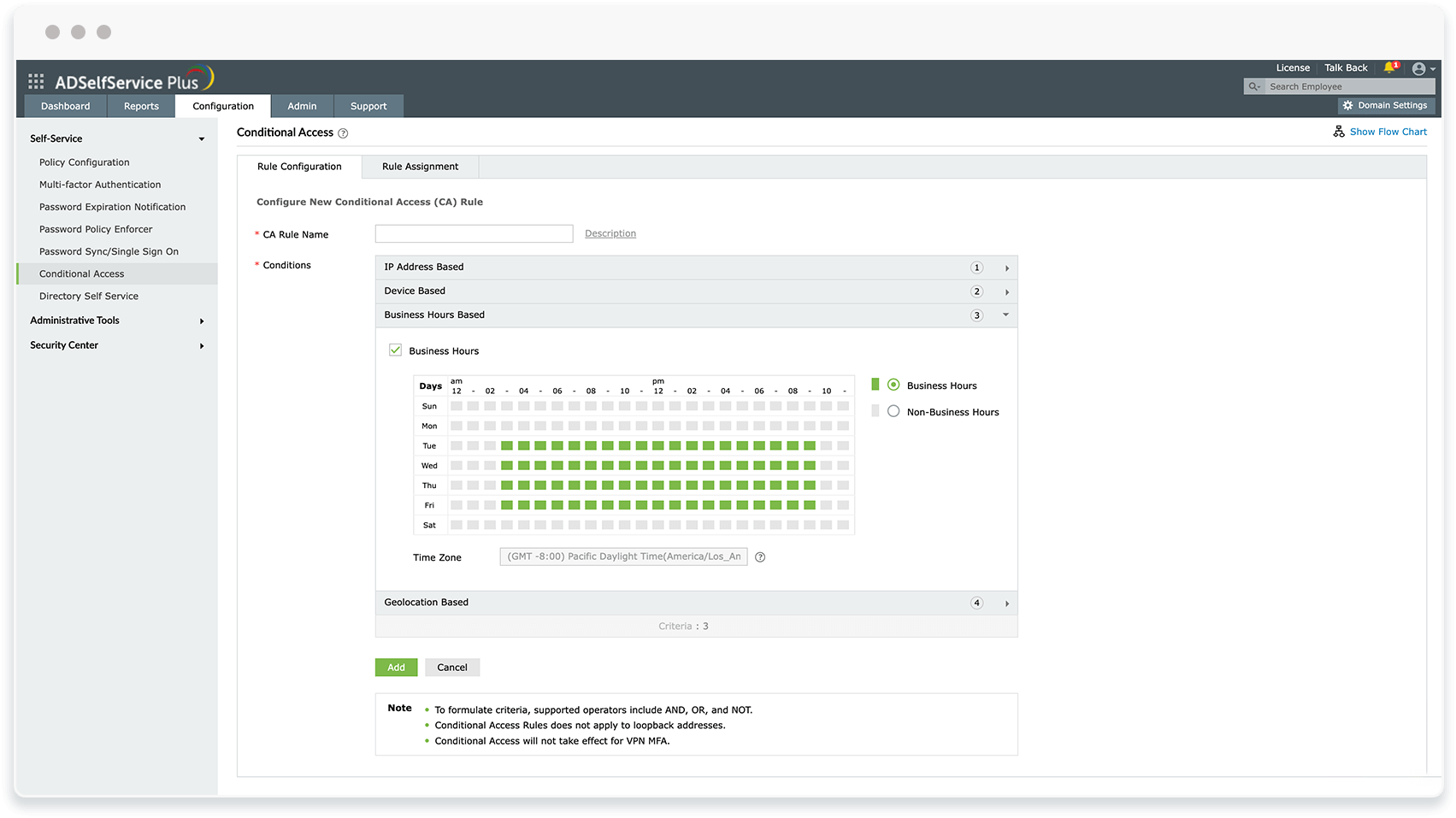Expand the Geolocation Based section
This screenshot has height=818, width=1456.
point(1006,603)
